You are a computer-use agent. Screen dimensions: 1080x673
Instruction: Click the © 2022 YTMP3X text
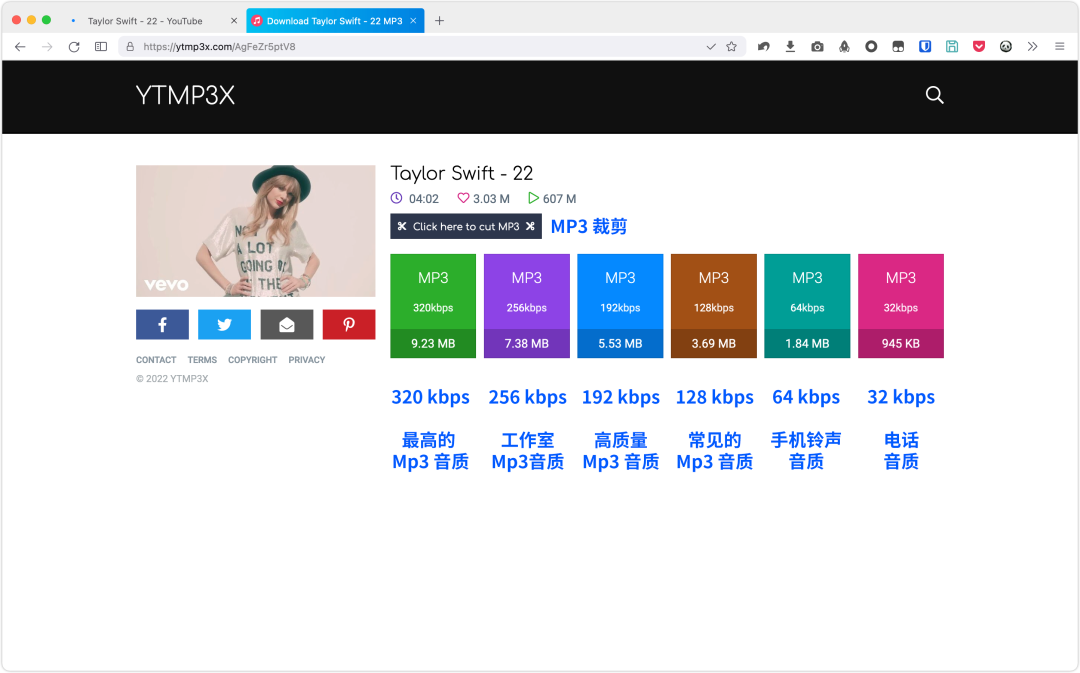click(x=172, y=379)
